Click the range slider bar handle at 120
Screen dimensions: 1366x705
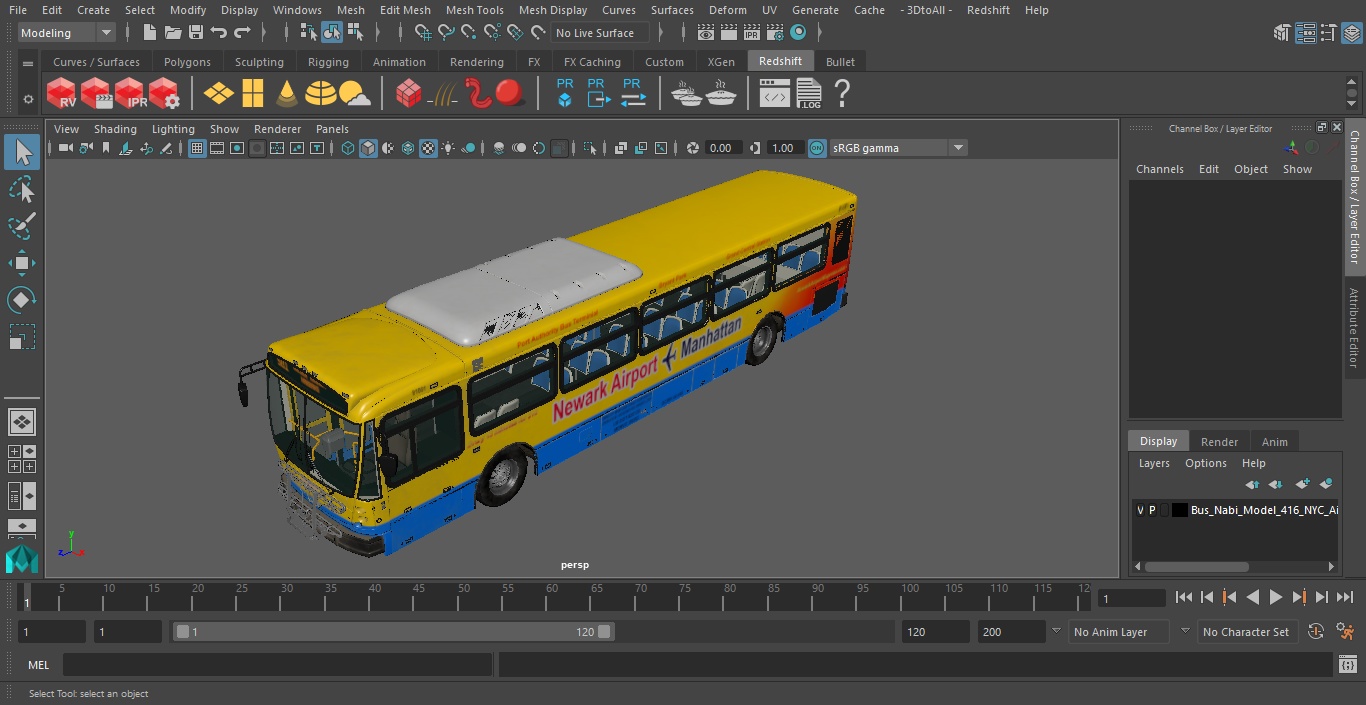coord(604,632)
